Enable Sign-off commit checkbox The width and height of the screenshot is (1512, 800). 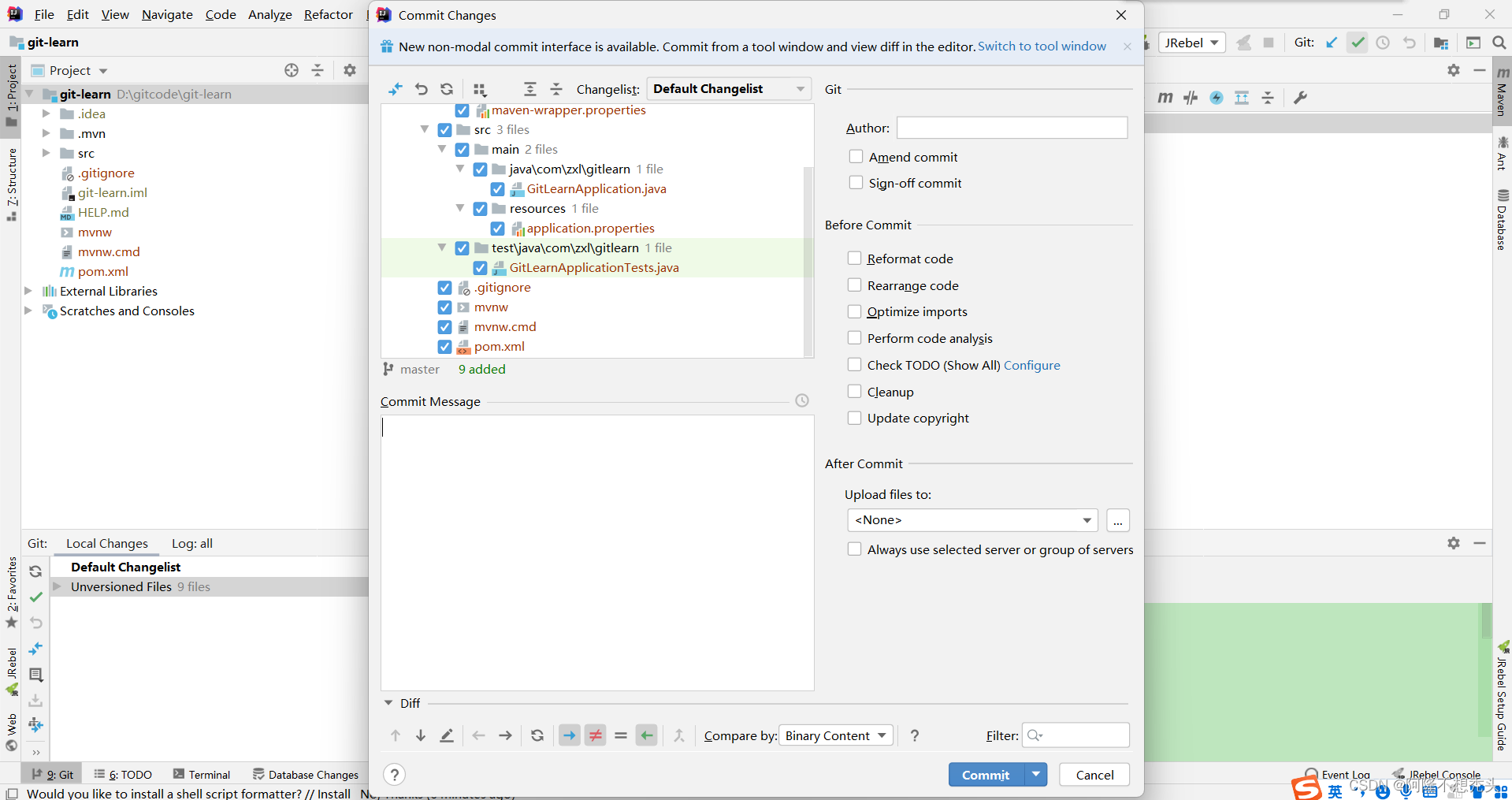coord(856,182)
